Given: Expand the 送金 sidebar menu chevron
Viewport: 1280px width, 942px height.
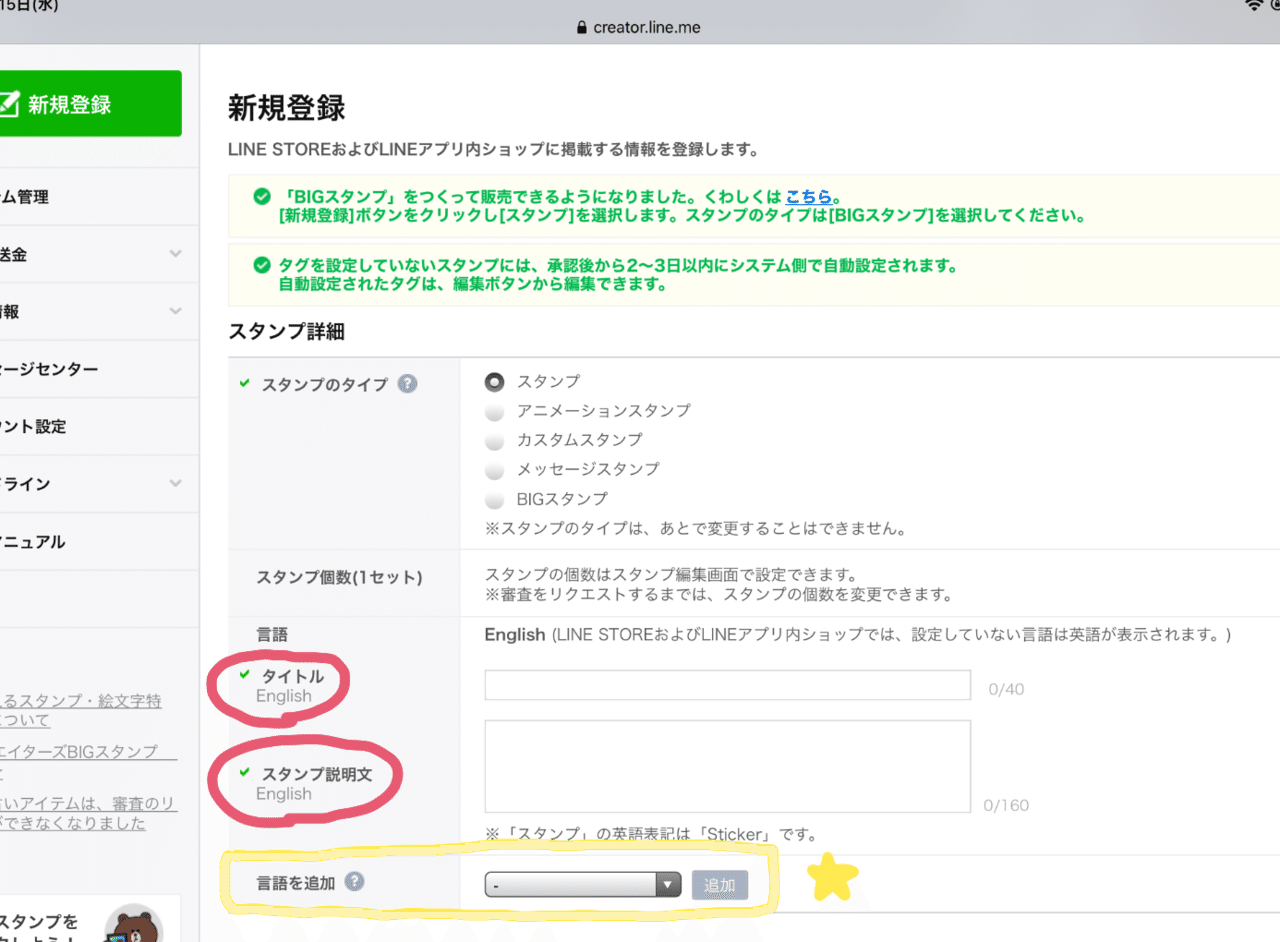Looking at the screenshot, I should tap(176, 254).
